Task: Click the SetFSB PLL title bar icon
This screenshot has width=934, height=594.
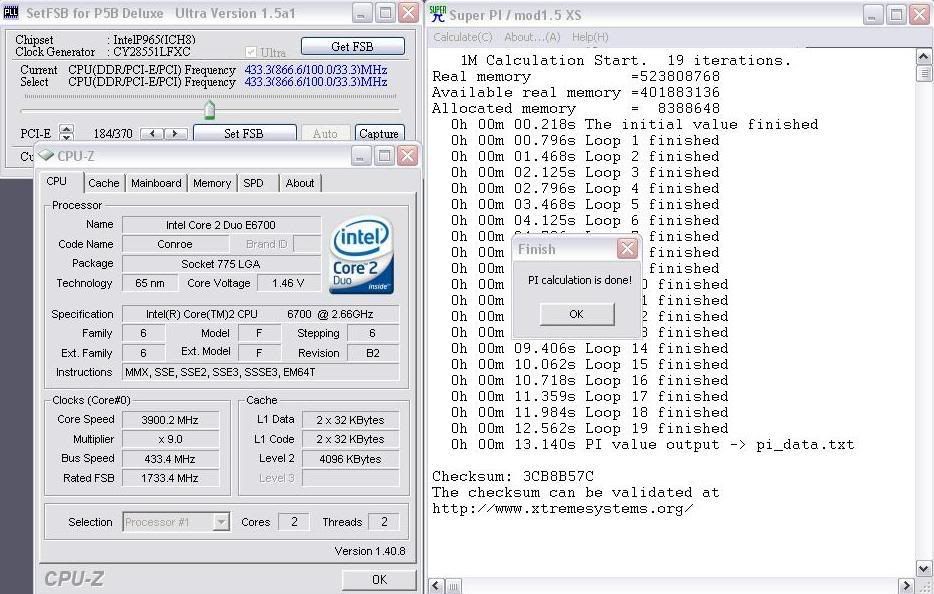Action: click(11, 13)
